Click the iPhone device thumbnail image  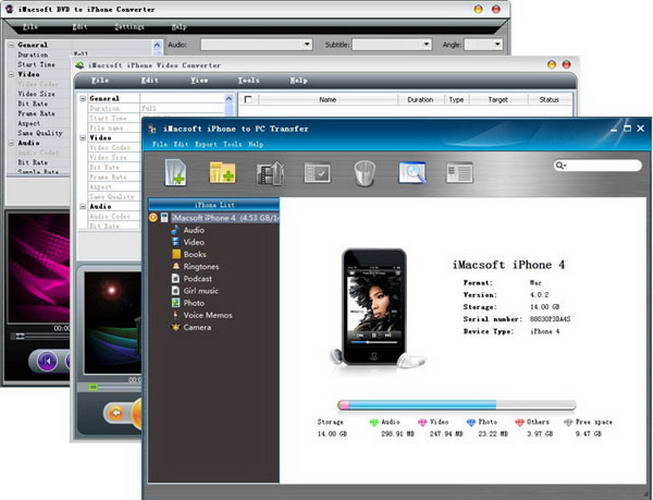click(x=374, y=308)
